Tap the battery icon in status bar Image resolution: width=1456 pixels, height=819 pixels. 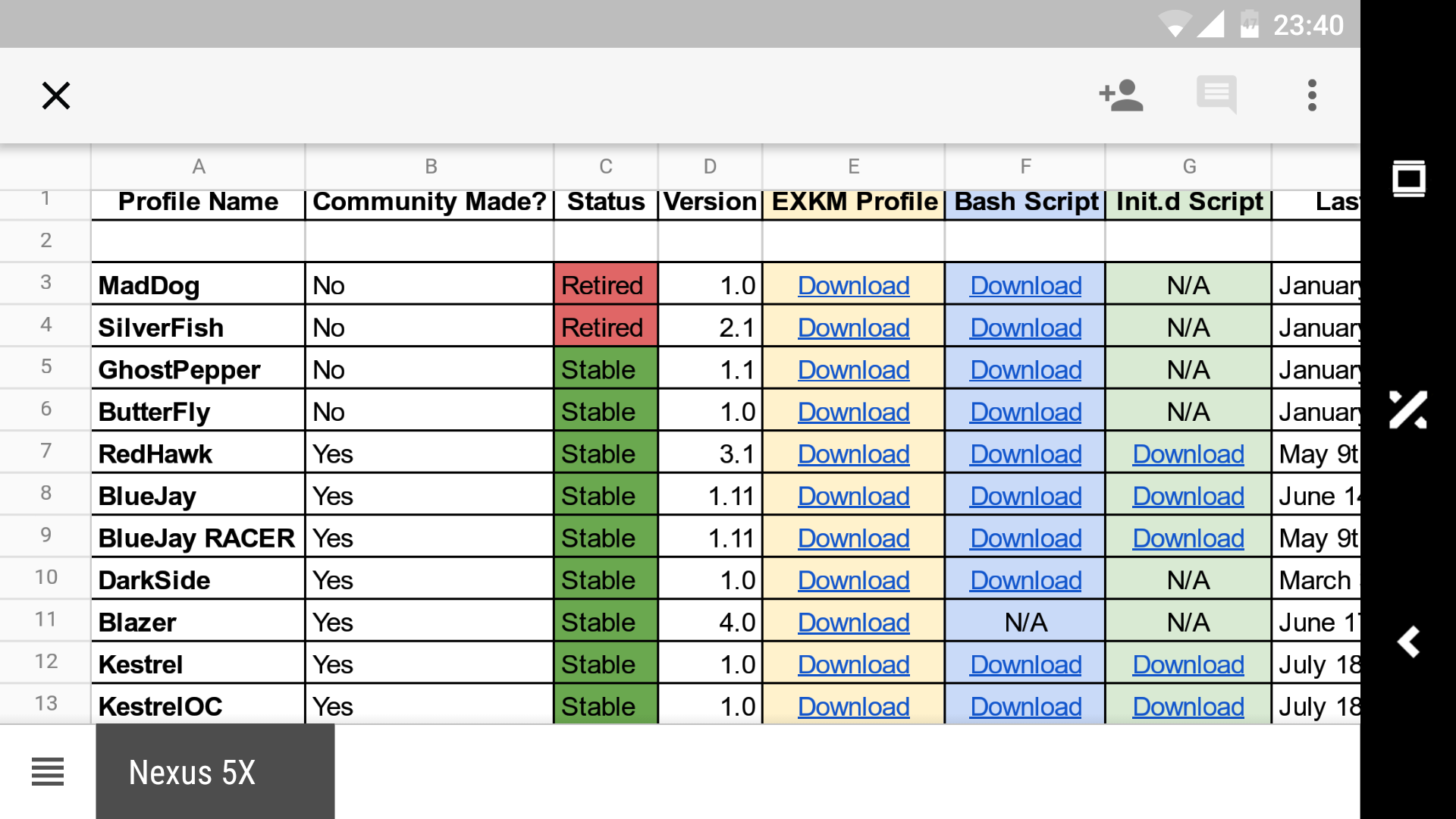[1249, 24]
